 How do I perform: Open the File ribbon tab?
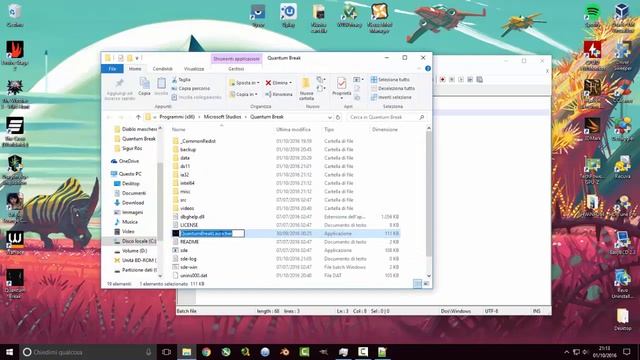click(112, 69)
